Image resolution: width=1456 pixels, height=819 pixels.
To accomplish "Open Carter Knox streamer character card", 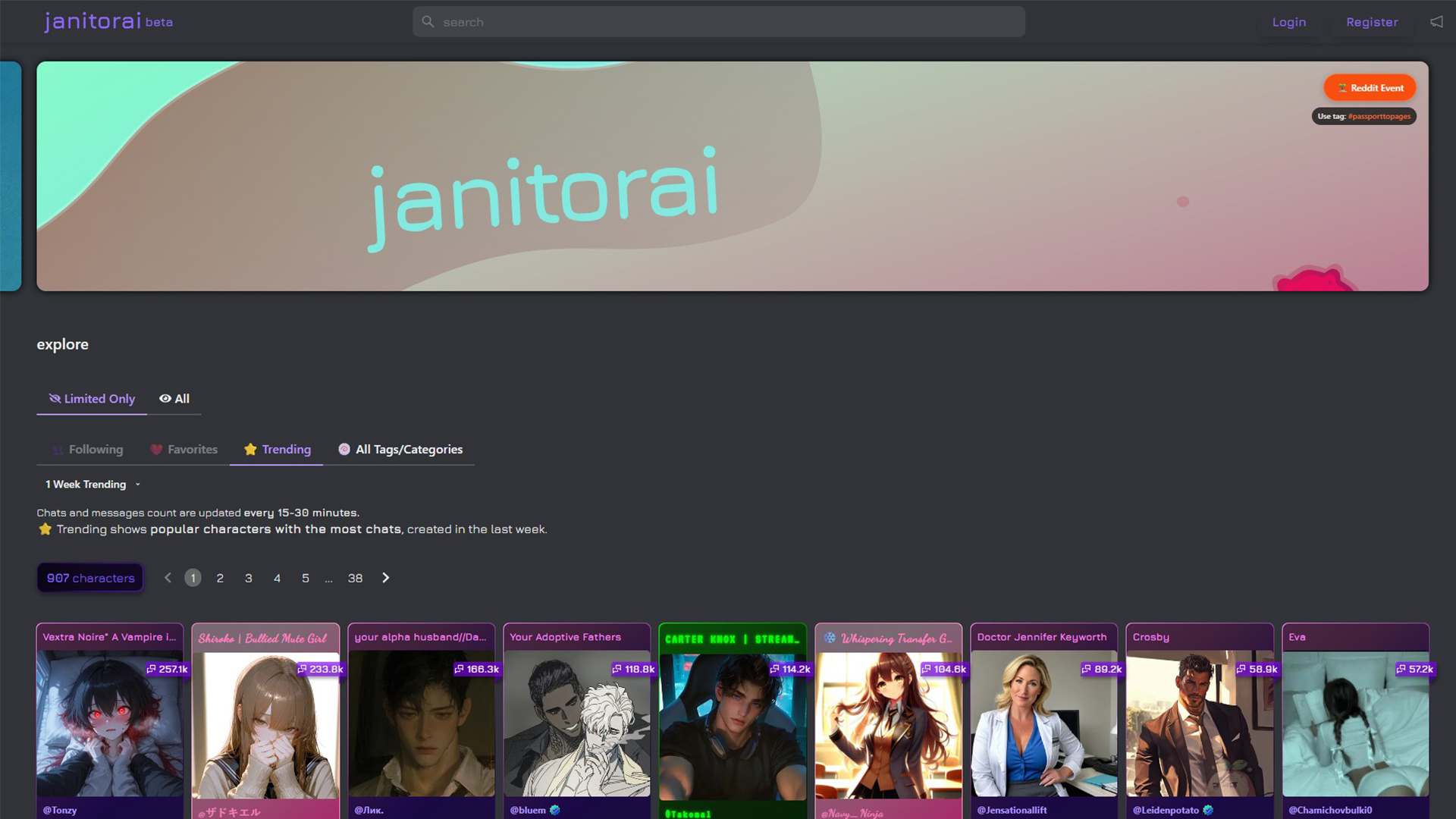I will (x=733, y=721).
